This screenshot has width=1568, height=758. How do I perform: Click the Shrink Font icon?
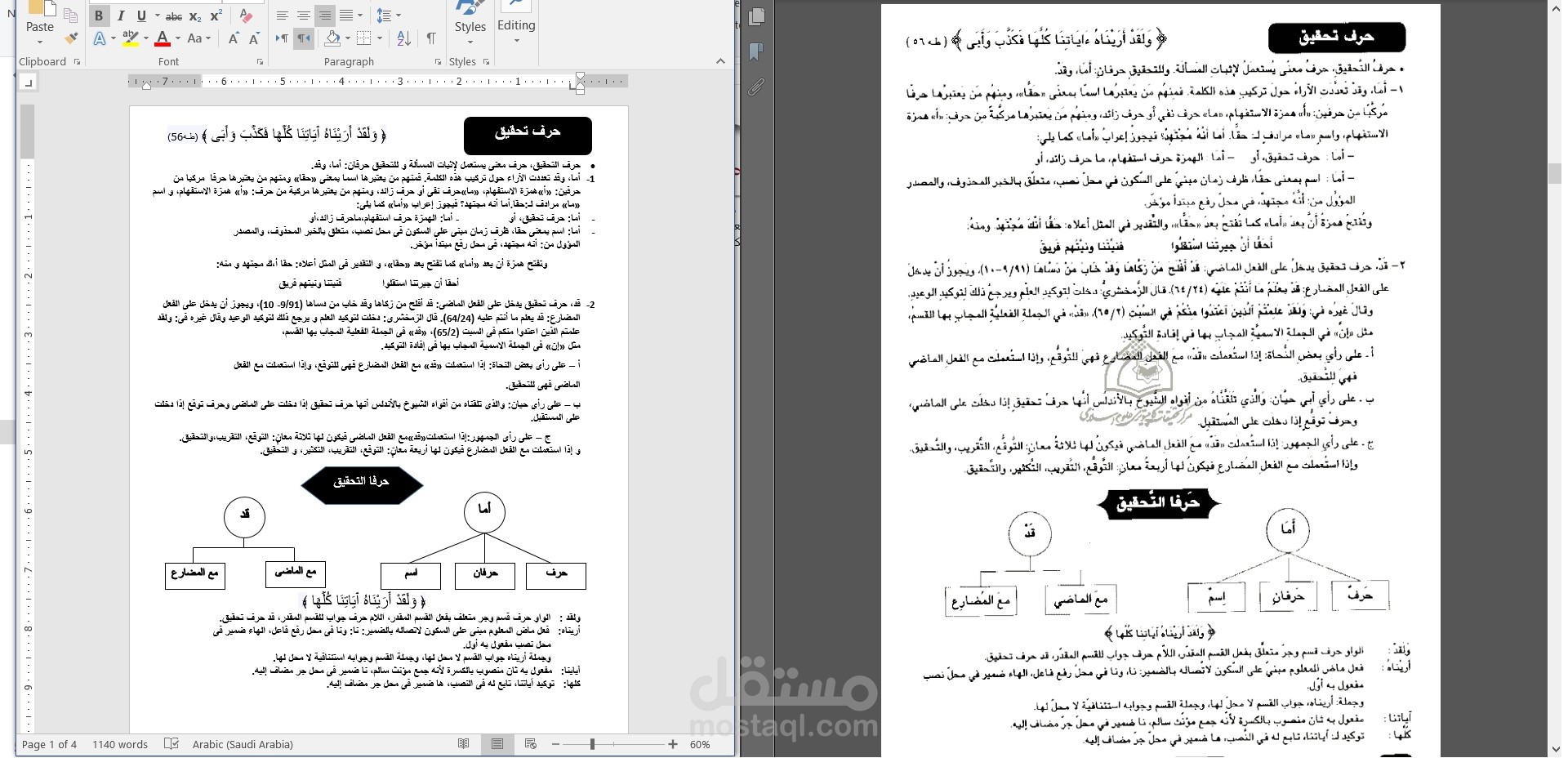click(254, 38)
